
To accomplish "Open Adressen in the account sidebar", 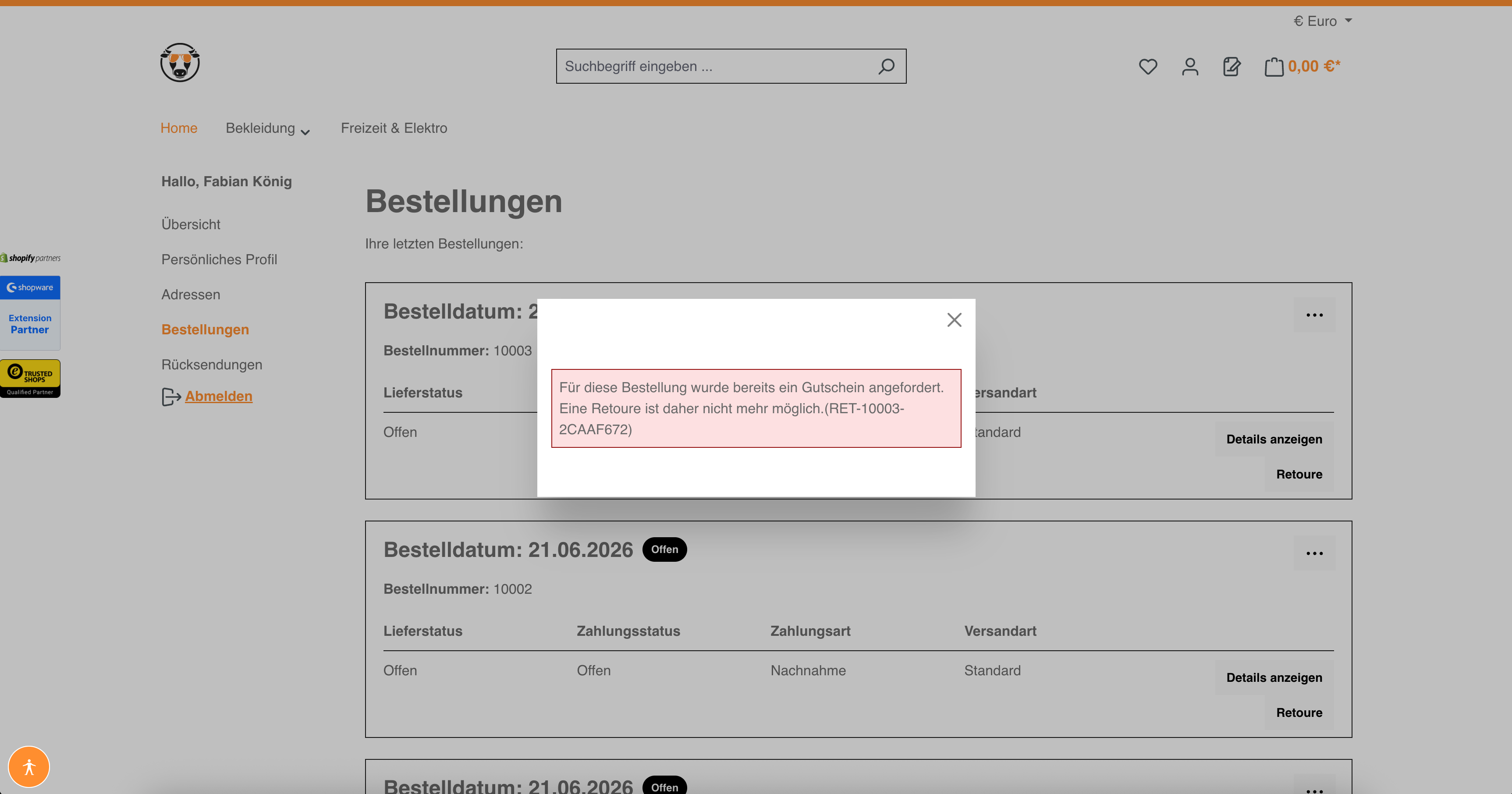I will tap(191, 294).
